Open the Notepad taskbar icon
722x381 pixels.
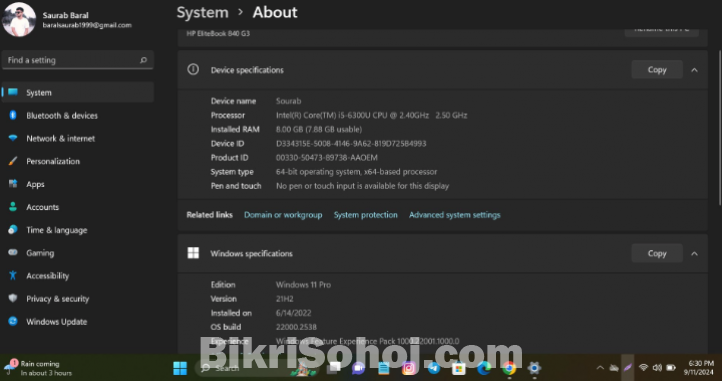[384, 368]
